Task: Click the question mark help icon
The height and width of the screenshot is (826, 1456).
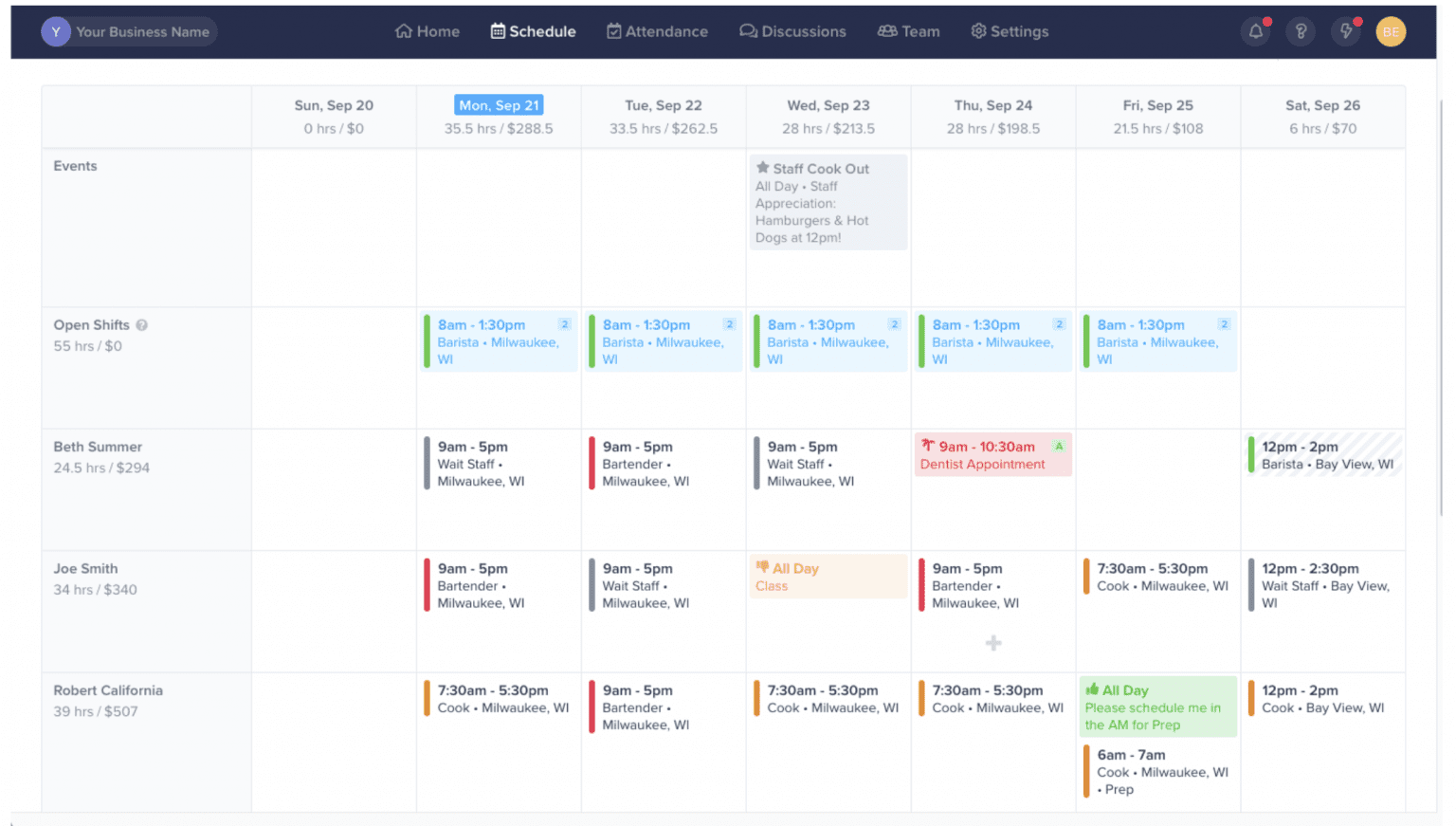Action: click(x=1301, y=31)
